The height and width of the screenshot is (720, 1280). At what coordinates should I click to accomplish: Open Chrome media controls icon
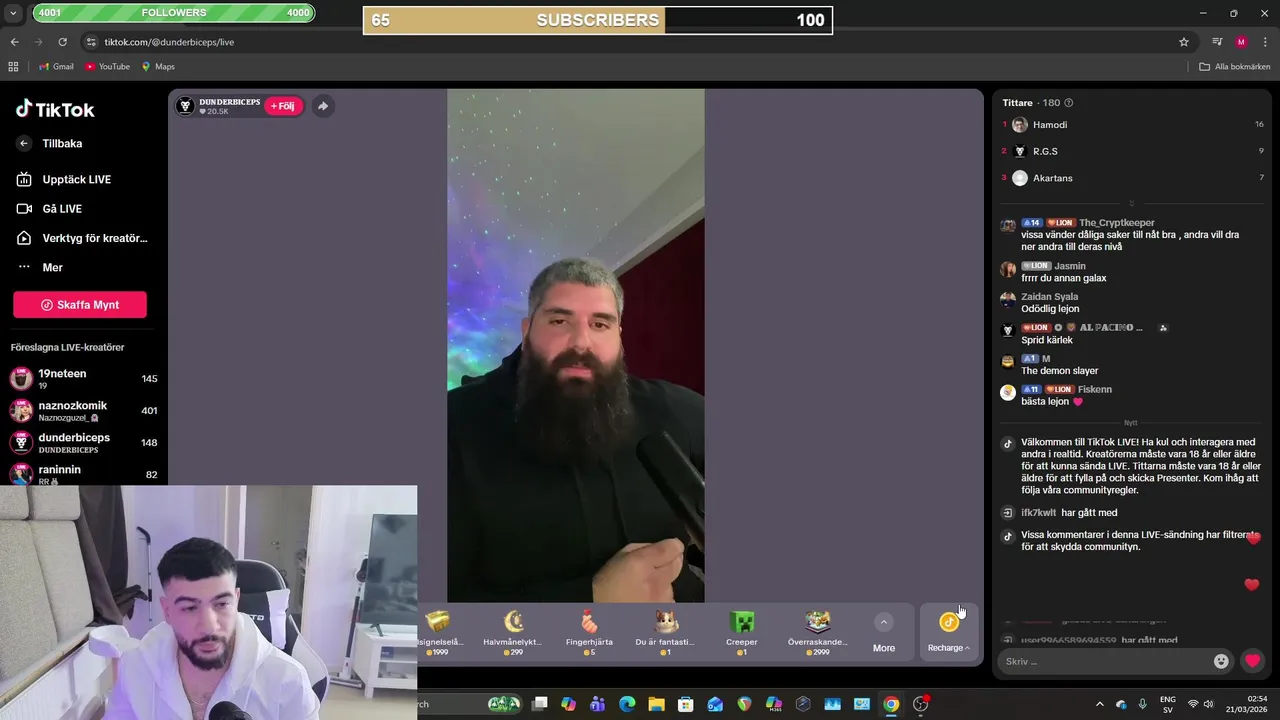pyautogui.click(x=1217, y=42)
